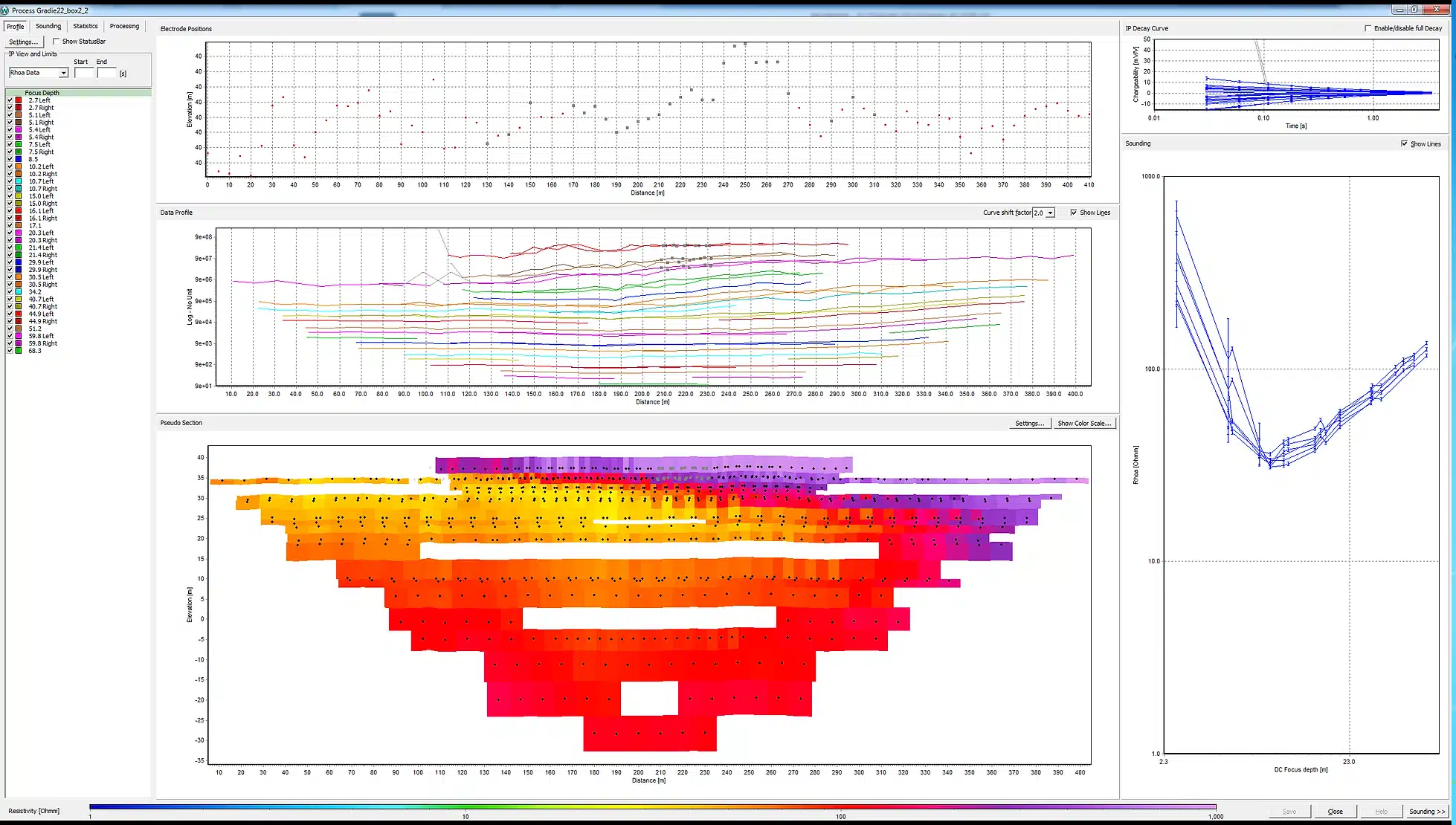
Task: Open Settings next to Show StatusBar
Action: 24,42
